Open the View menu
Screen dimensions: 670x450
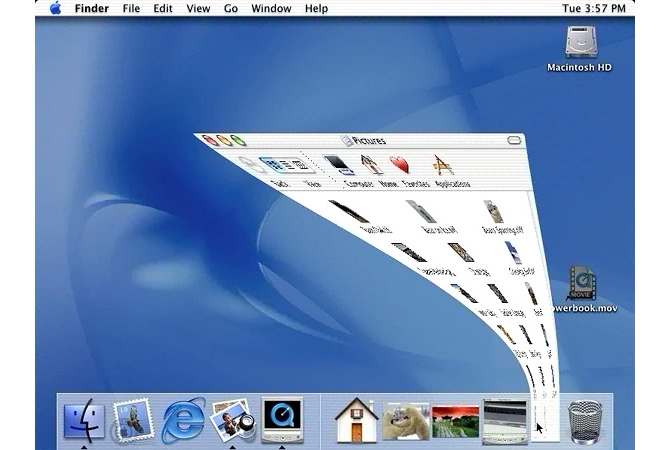pos(198,9)
